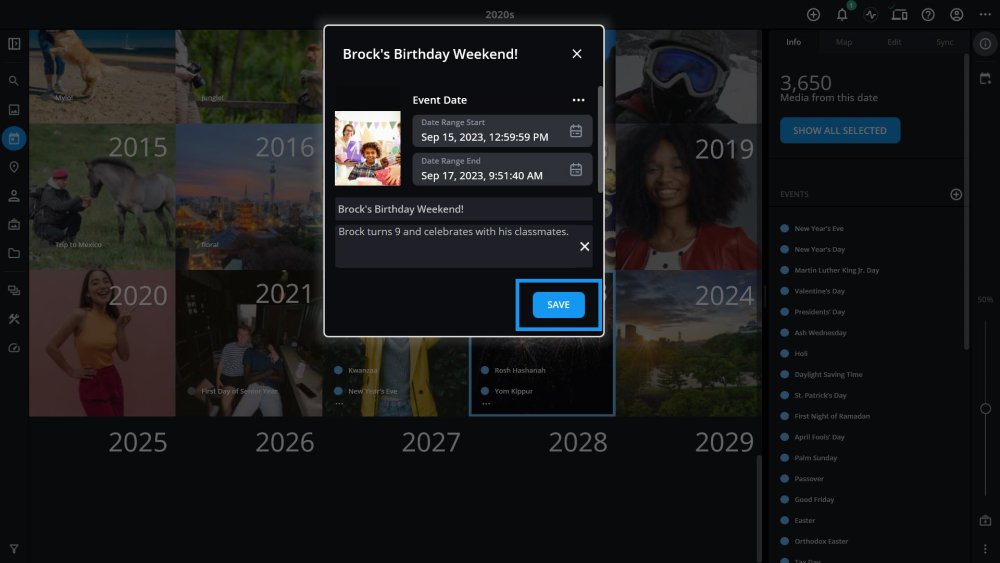Image resolution: width=1000 pixels, height=563 pixels.
Task: Open the help question mark icon
Action: pyautogui.click(x=928, y=15)
